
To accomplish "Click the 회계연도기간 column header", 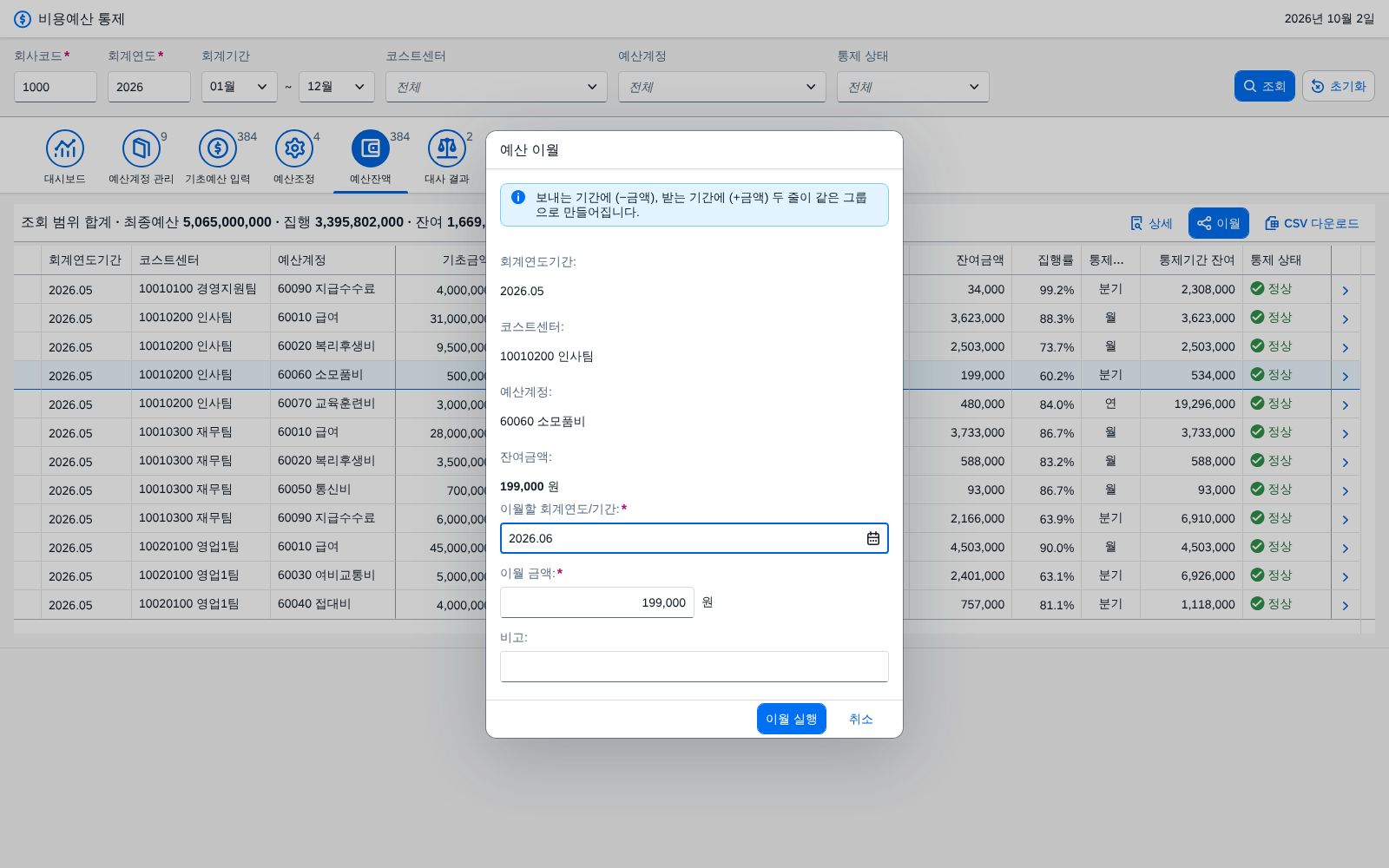I will pyautogui.click(x=85, y=260).
